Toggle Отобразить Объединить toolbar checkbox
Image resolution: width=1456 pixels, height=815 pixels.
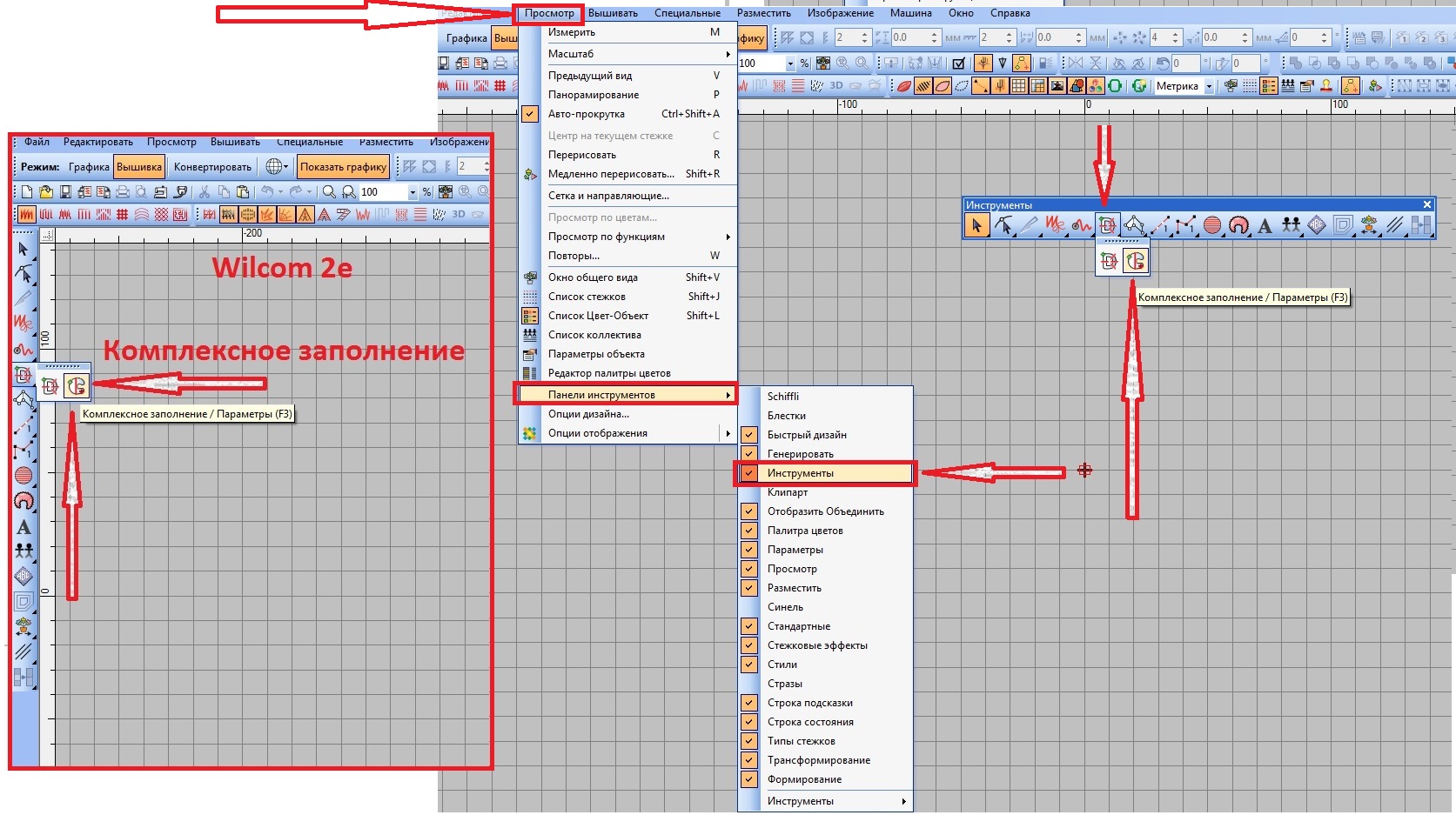(x=748, y=511)
